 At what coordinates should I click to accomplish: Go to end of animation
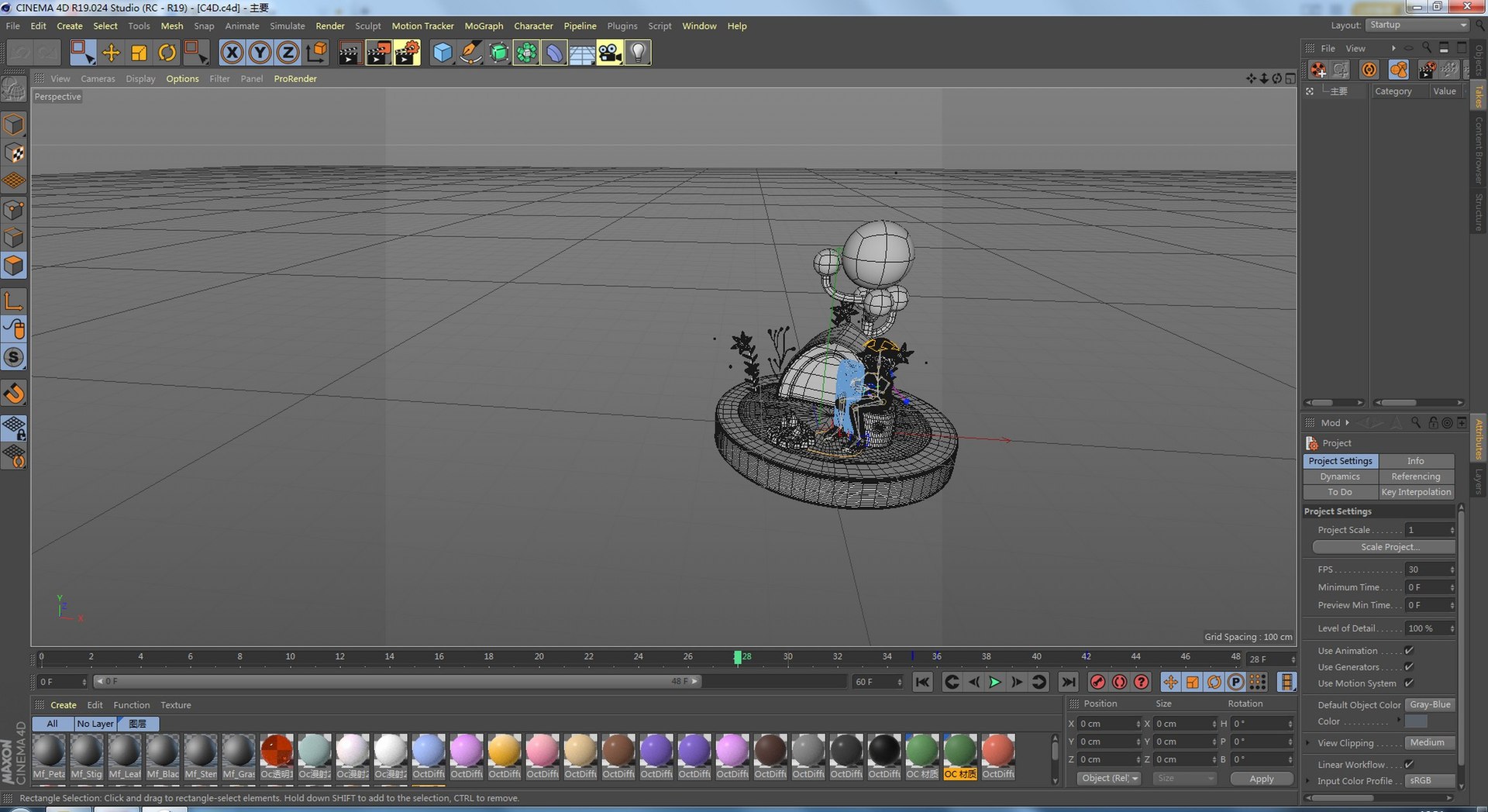pyautogui.click(x=1069, y=682)
